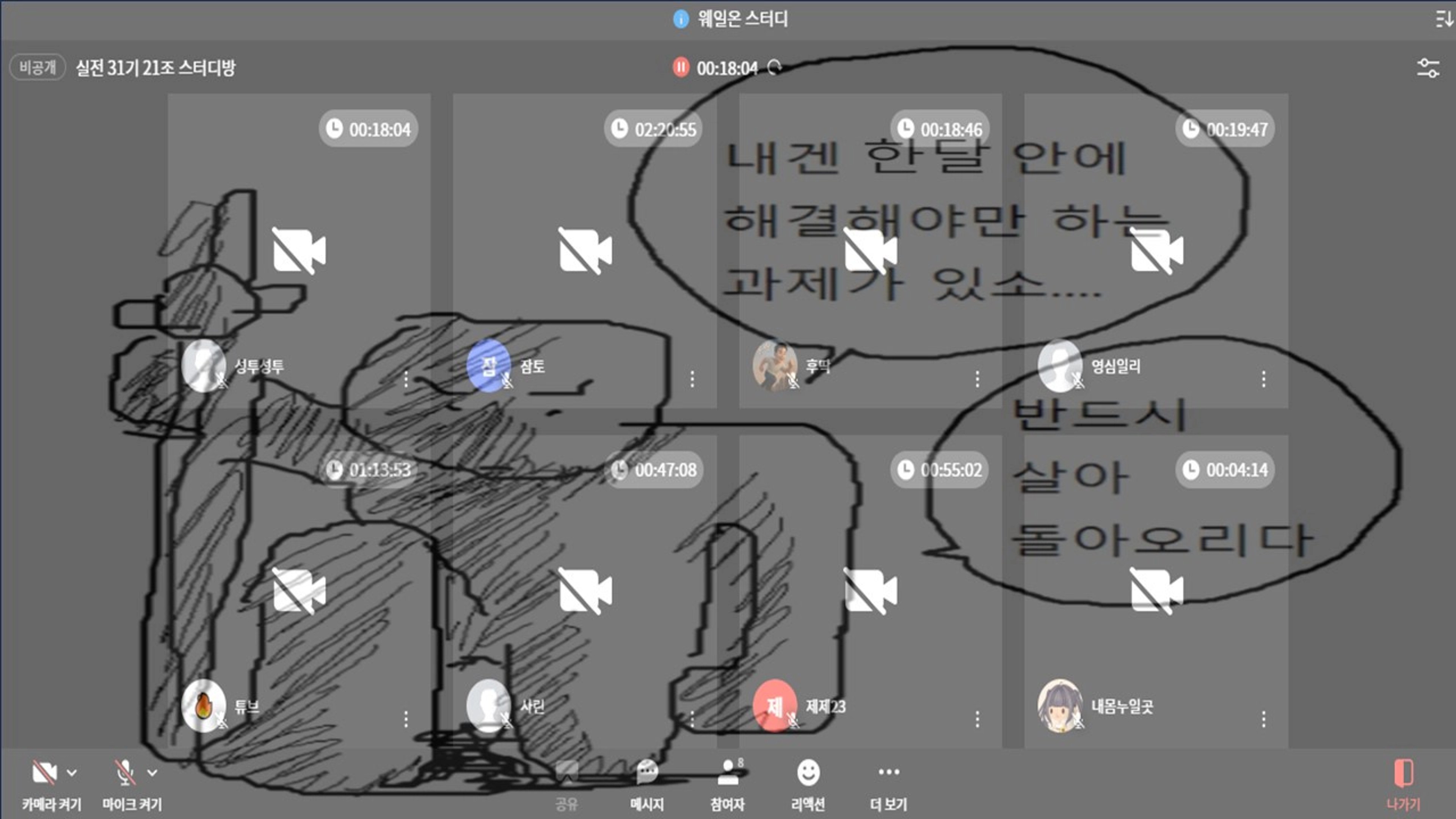Viewport: 1456px width, 819px height.
Task: Click the info icon beside 웨일온 스터디
Action: point(681,19)
